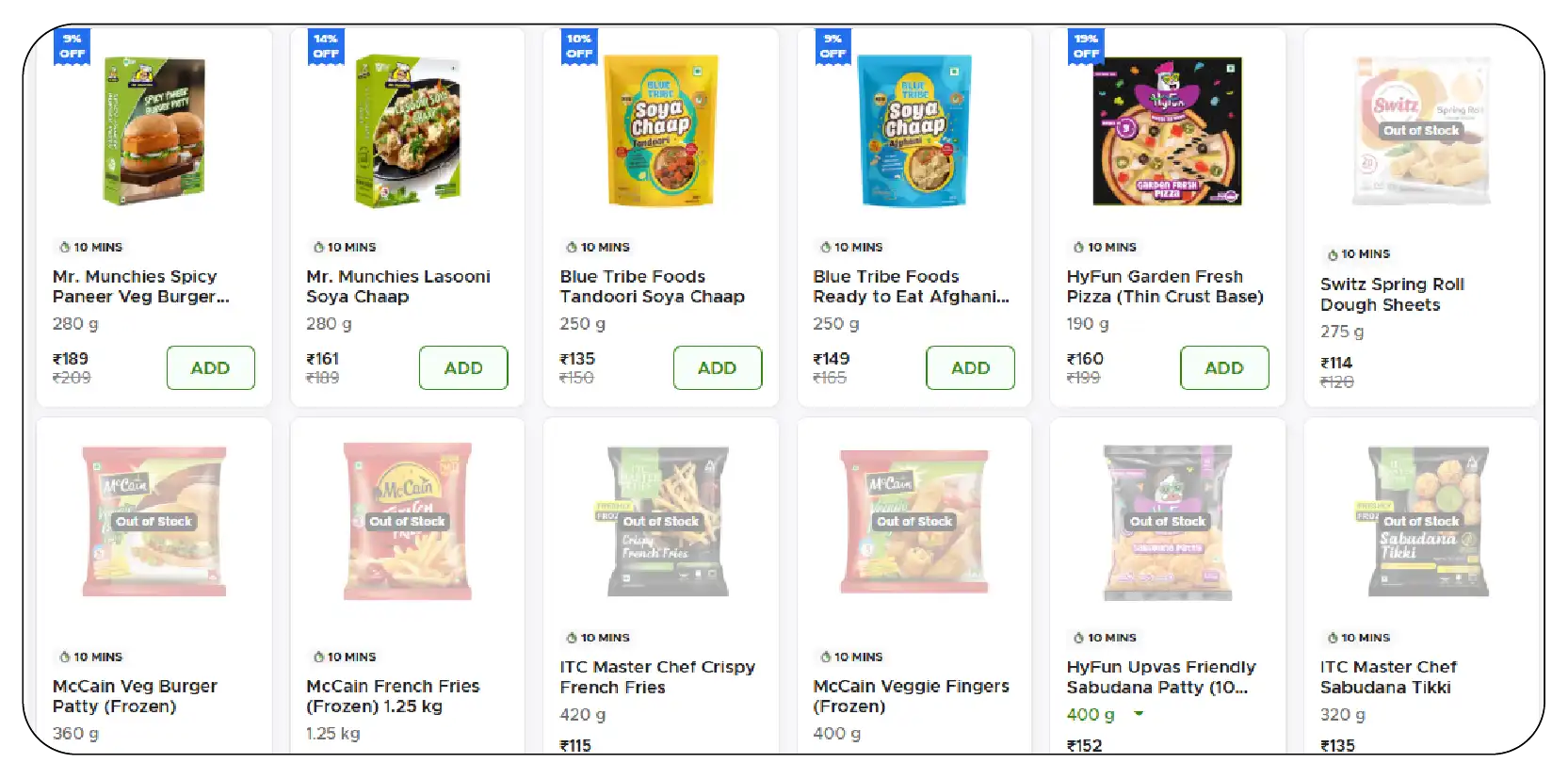Click the 10% OFF discount badge
1568x779 pixels.
pos(579,46)
